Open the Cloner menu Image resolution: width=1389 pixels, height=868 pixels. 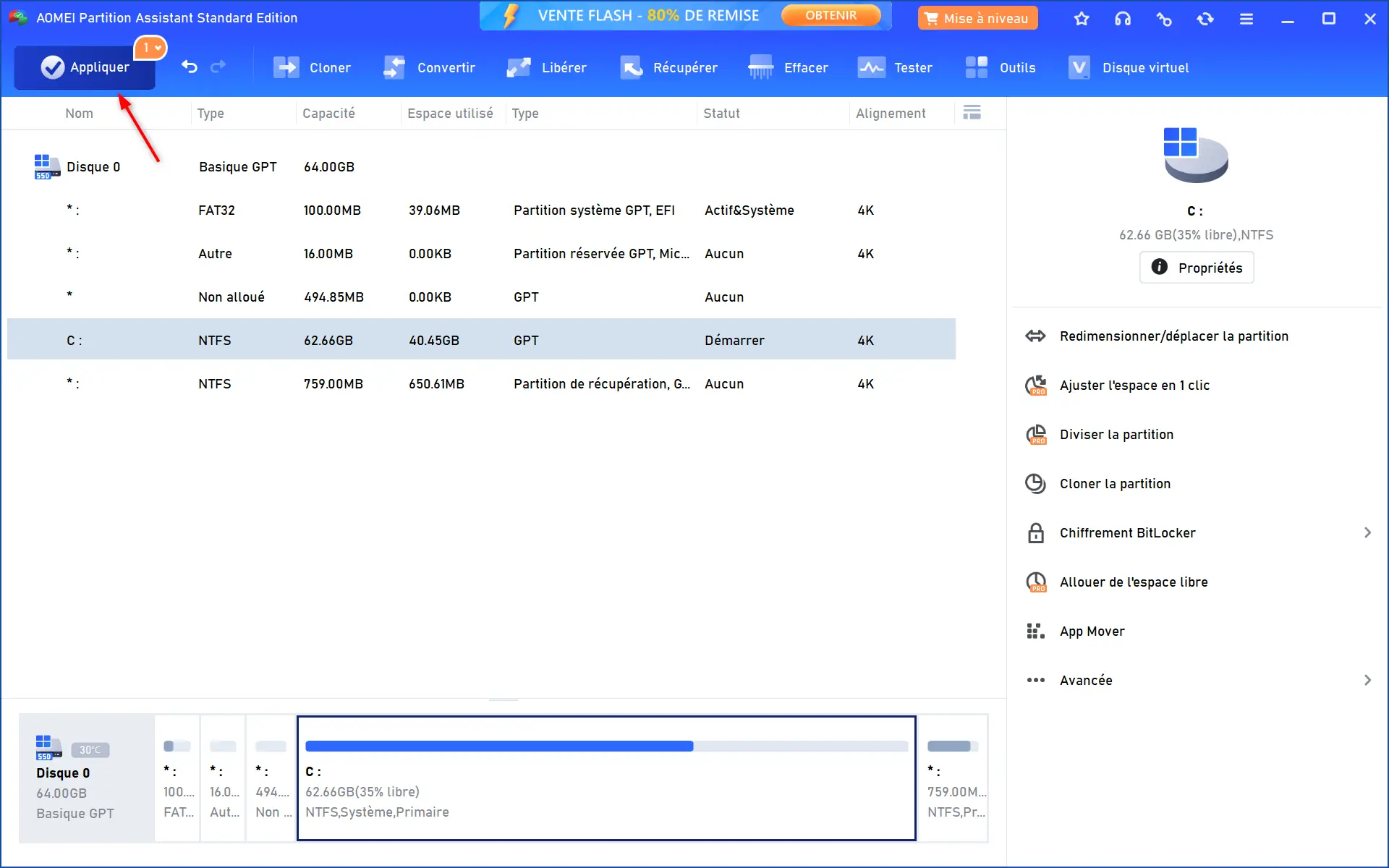click(x=313, y=68)
